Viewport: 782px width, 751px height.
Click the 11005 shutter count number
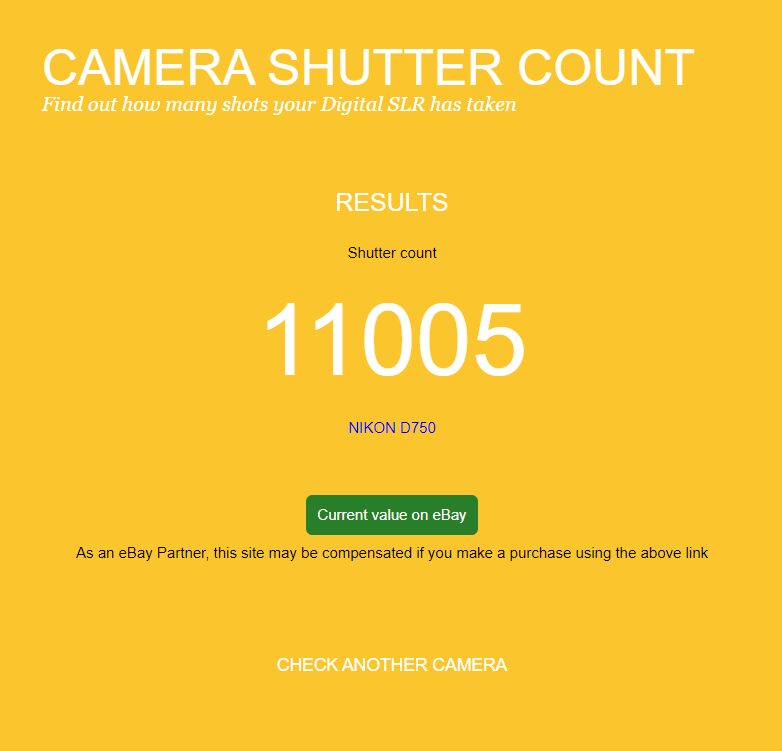[394, 339]
